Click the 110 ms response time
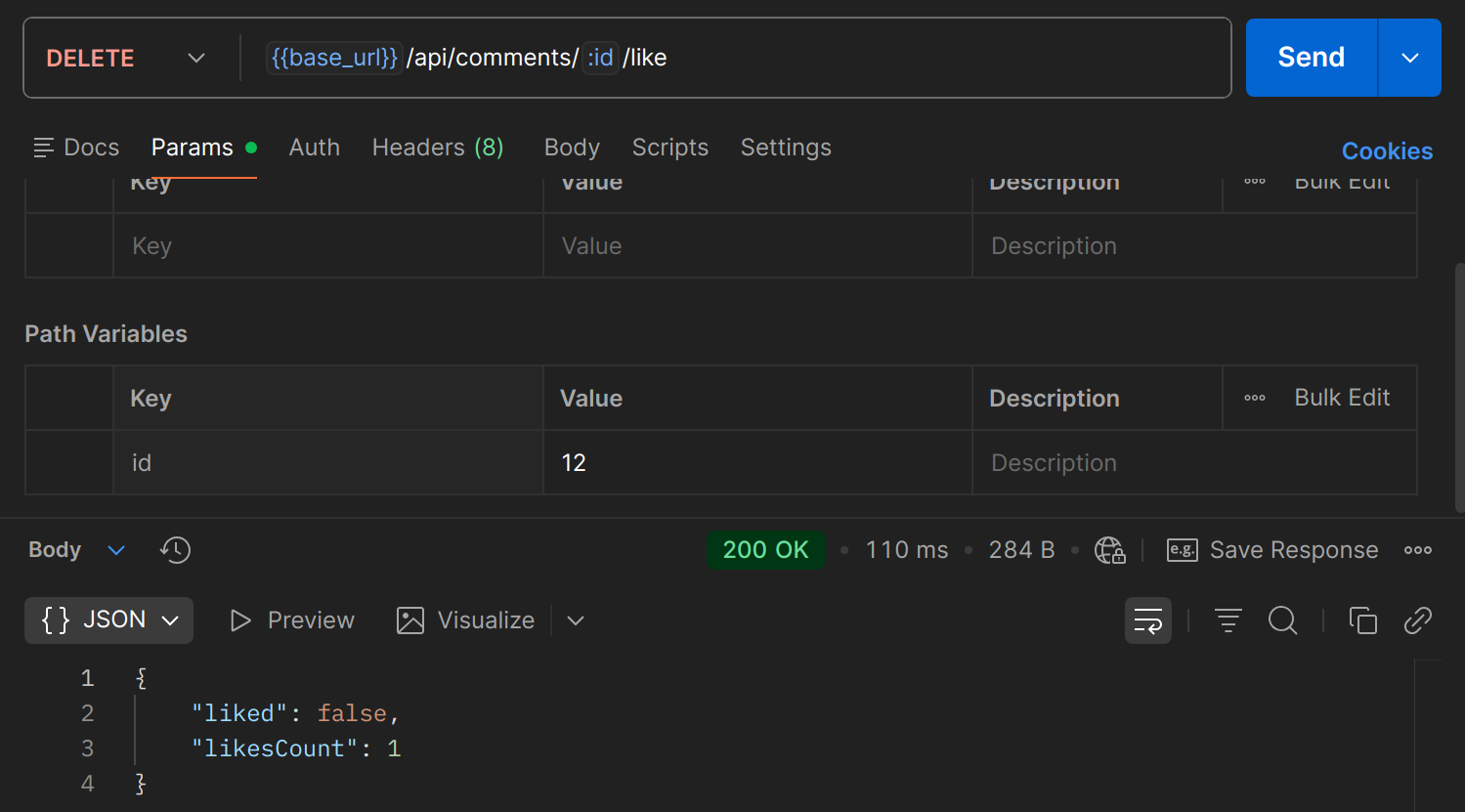The image size is (1465, 812). pos(907,550)
